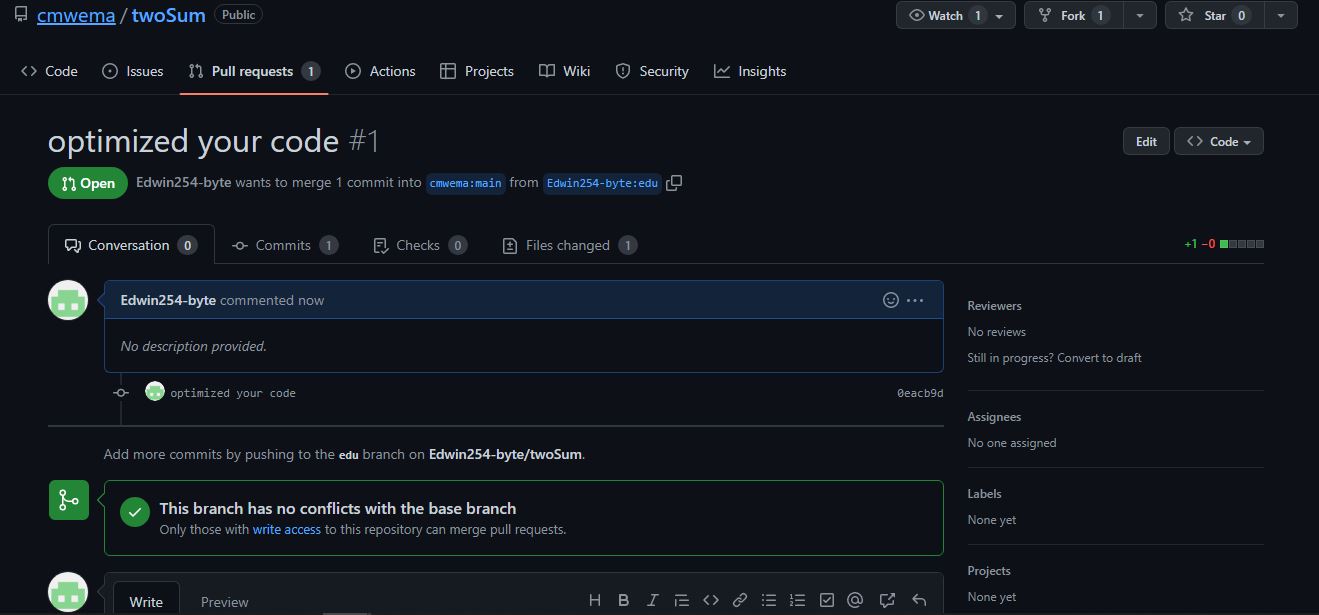Open the Wiki tab
Image resolution: width=1319 pixels, height=615 pixels.
pyautogui.click(x=564, y=71)
